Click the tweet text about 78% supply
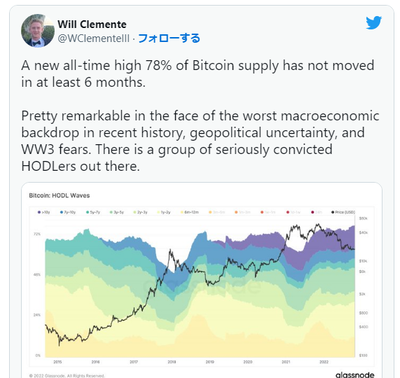Screen dimensions: 400x378 pos(198,73)
